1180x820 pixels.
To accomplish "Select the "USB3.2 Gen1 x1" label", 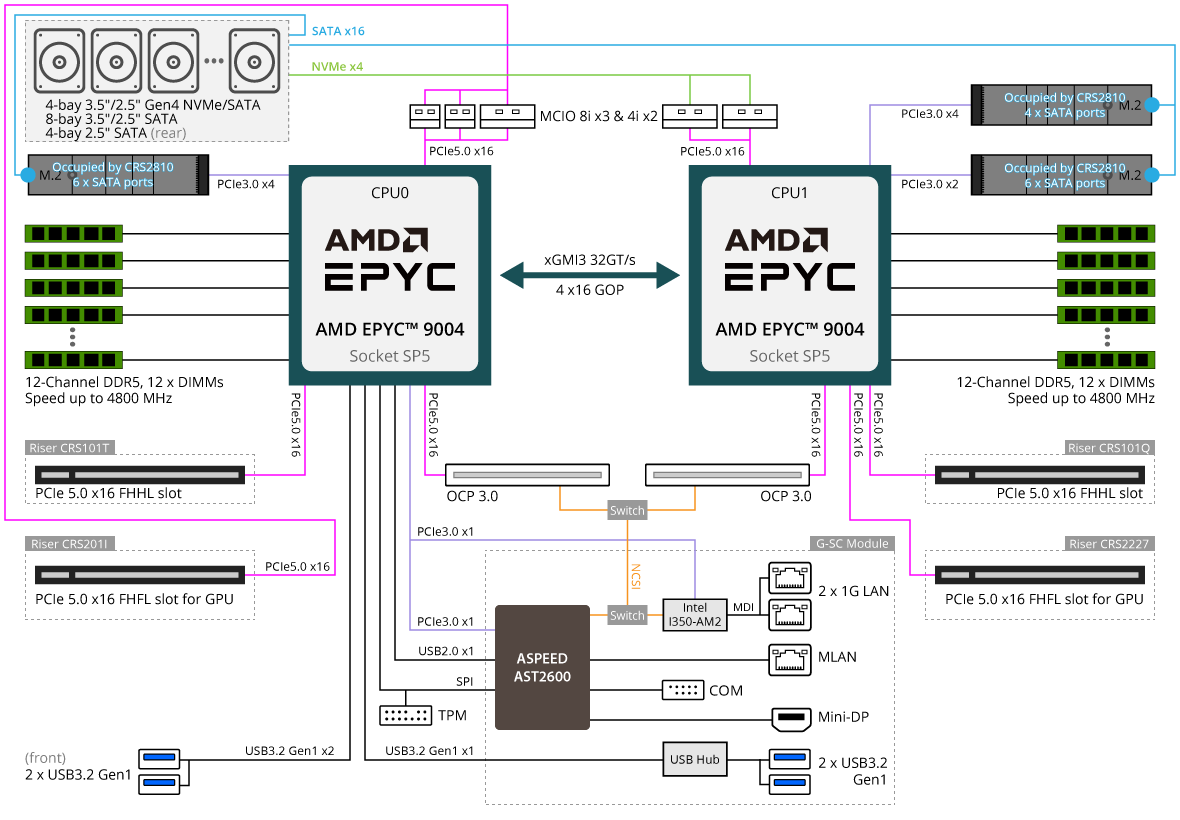I will tap(430, 751).
